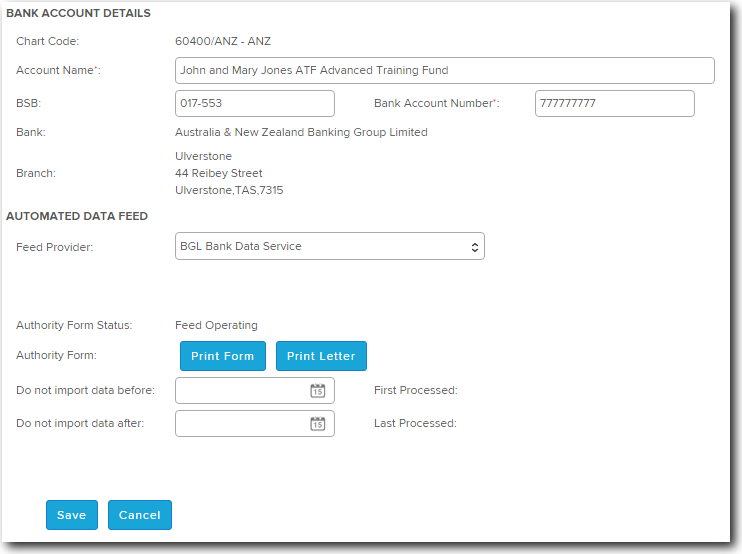Save the bank account details
Viewport: 742px width, 554px height.
[x=72, y=515]
